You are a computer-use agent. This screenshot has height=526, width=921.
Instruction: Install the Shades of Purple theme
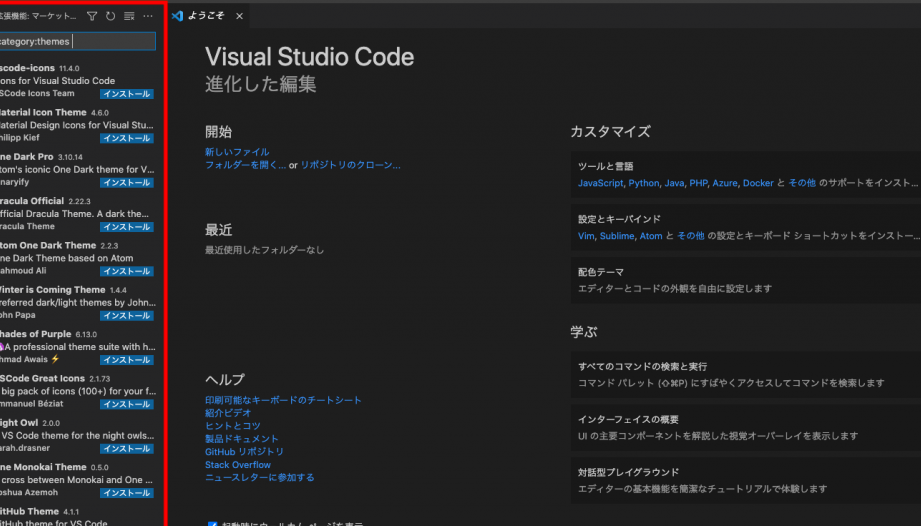pos(127,360)
